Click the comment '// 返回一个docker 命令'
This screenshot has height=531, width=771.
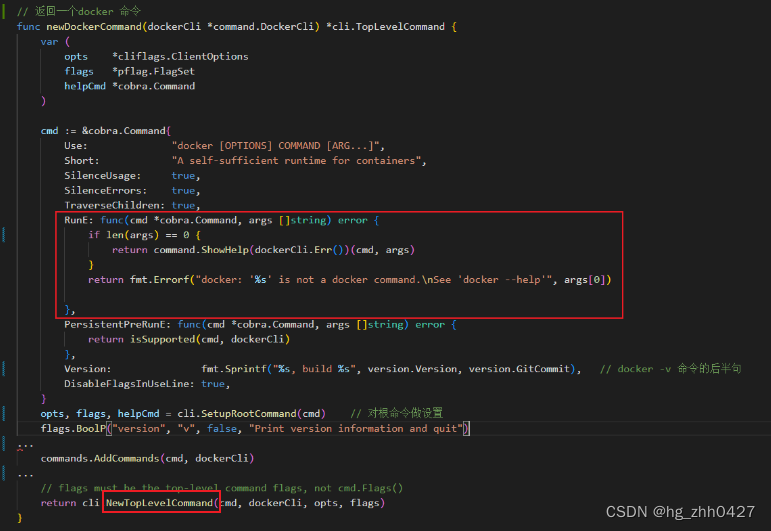click(79, 11)
